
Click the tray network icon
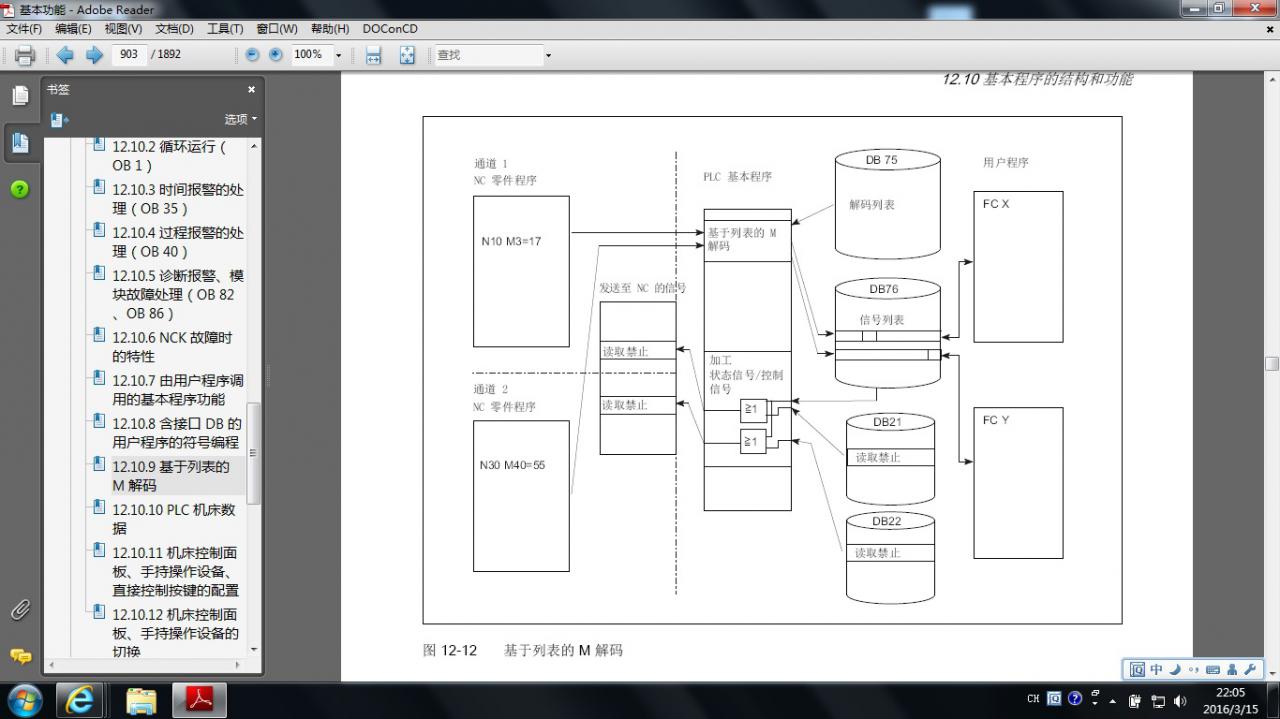[x=1158, y=701]
